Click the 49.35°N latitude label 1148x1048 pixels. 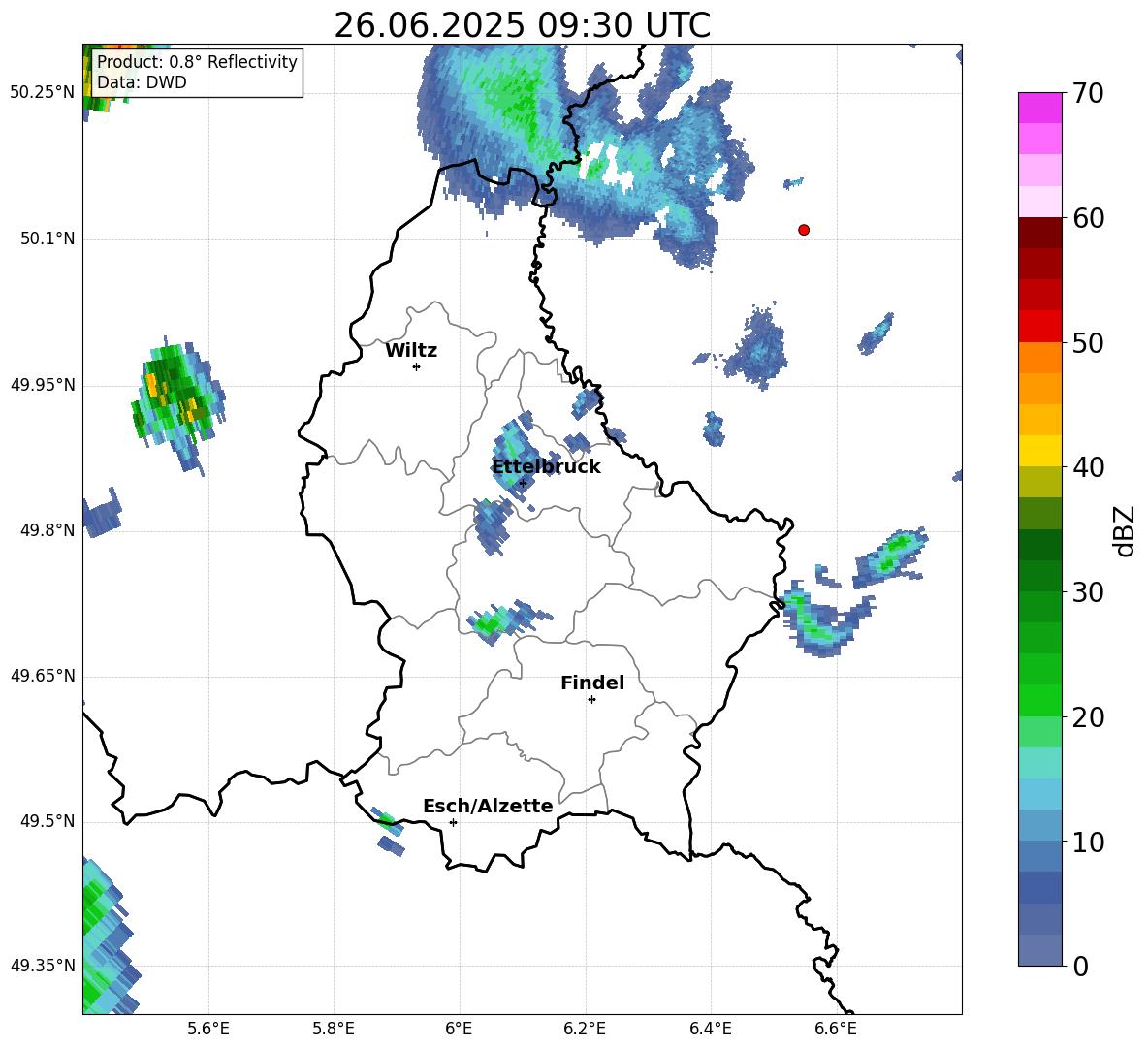[x=43, y=966]
